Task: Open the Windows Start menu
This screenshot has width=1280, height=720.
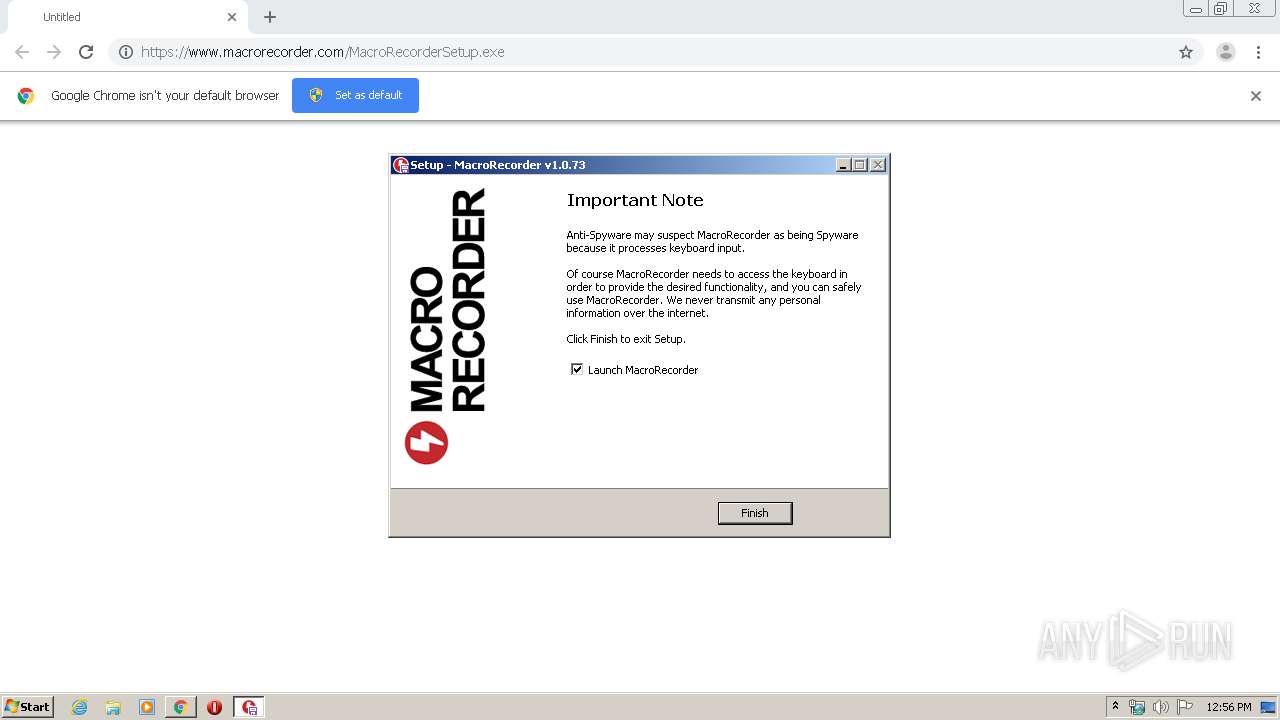Action: tap(28, 707)
